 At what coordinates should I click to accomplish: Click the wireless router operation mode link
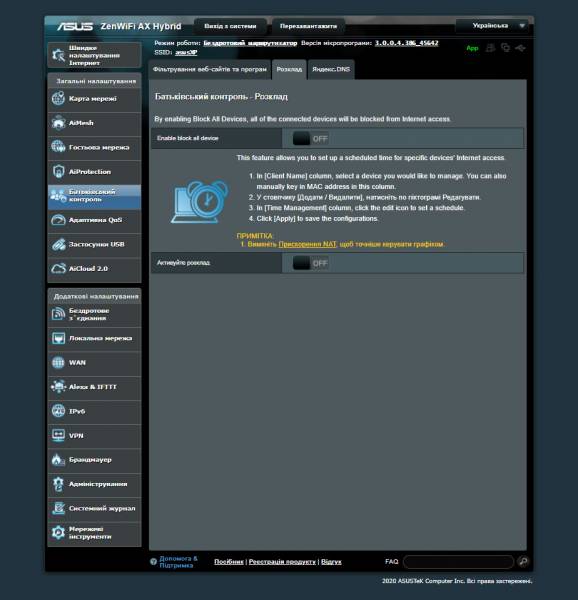(x=250, y=43)
